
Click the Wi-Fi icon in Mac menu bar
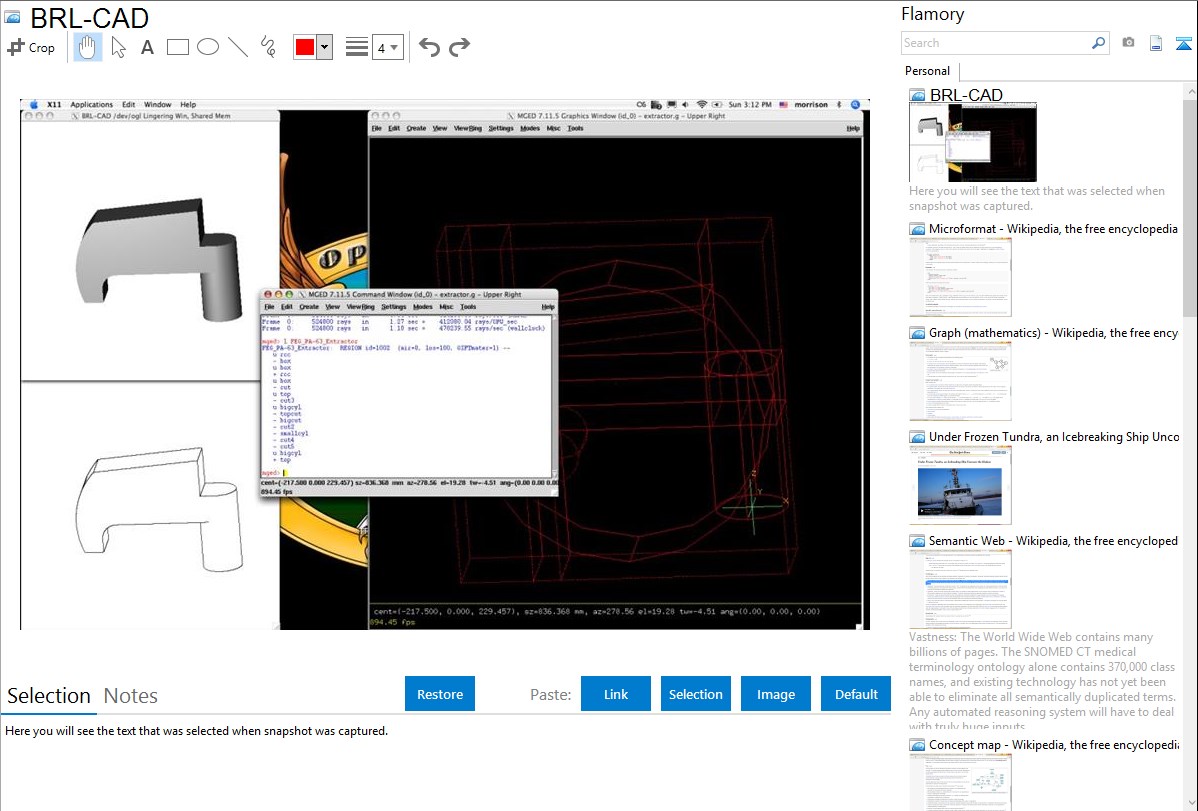point(701,105)
